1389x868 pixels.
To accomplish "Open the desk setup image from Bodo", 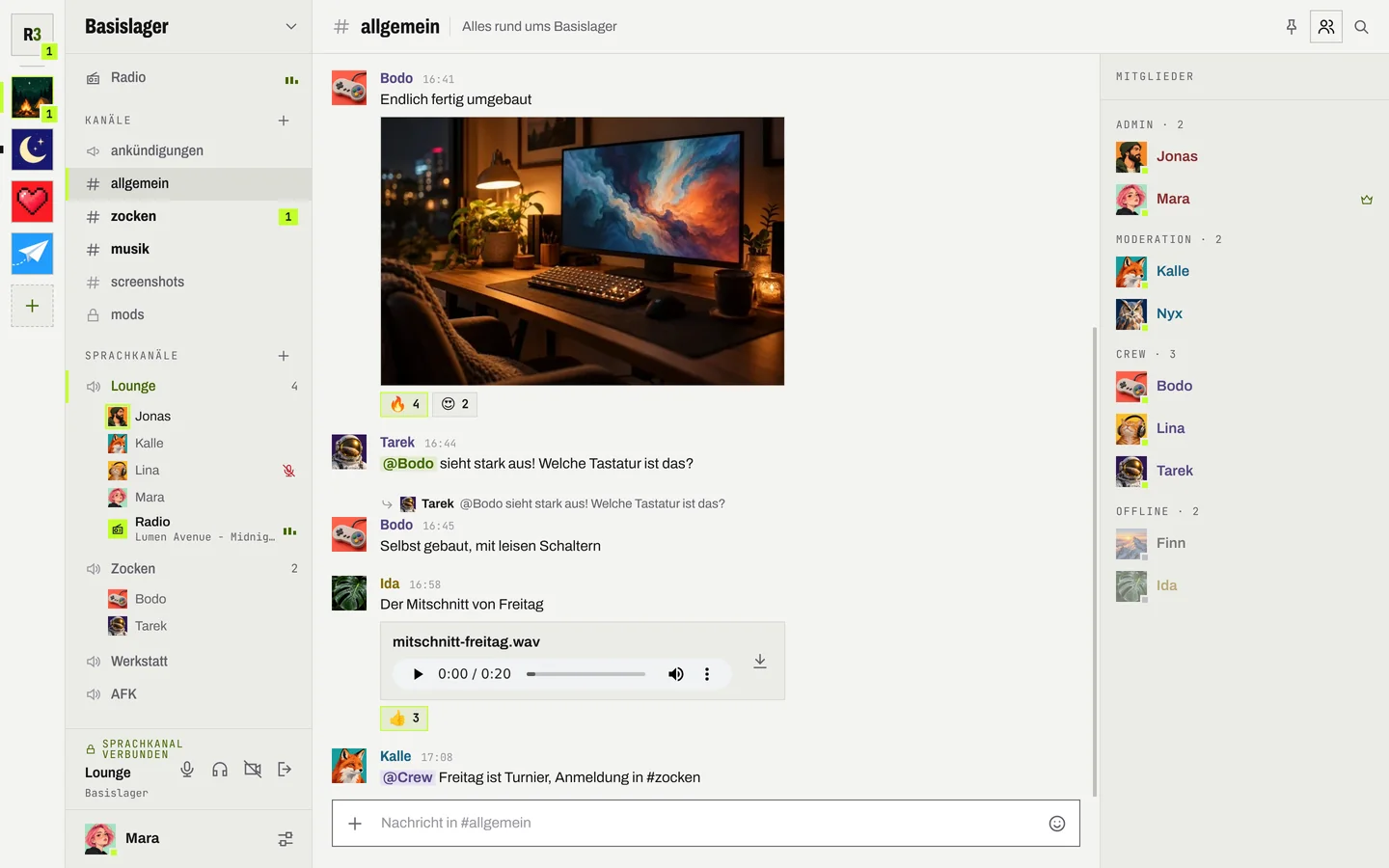I will coord(583,252).
